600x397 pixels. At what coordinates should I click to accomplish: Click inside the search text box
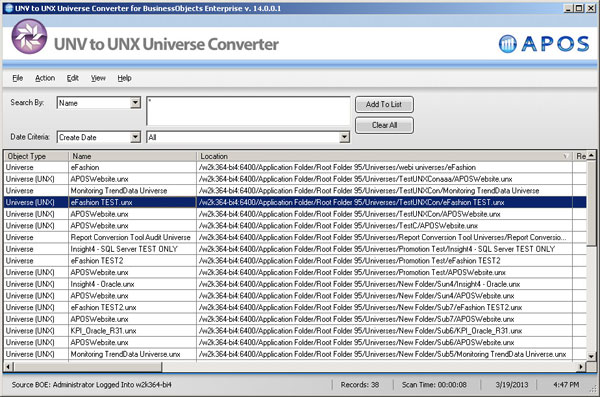point(248,111)
